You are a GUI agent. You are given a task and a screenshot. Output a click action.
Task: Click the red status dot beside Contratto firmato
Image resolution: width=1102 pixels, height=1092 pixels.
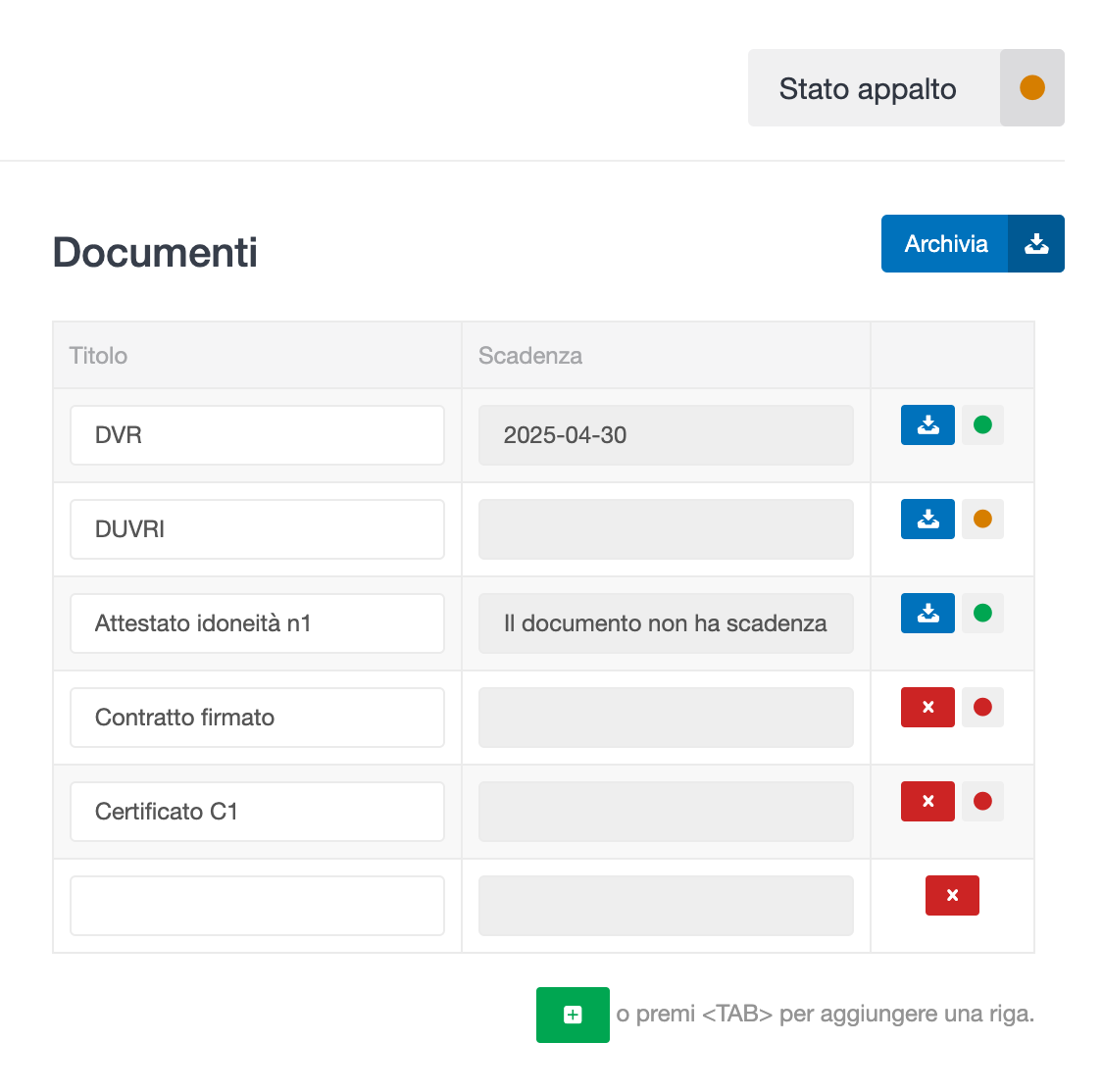pyautogui.click(x=982, y=707)
